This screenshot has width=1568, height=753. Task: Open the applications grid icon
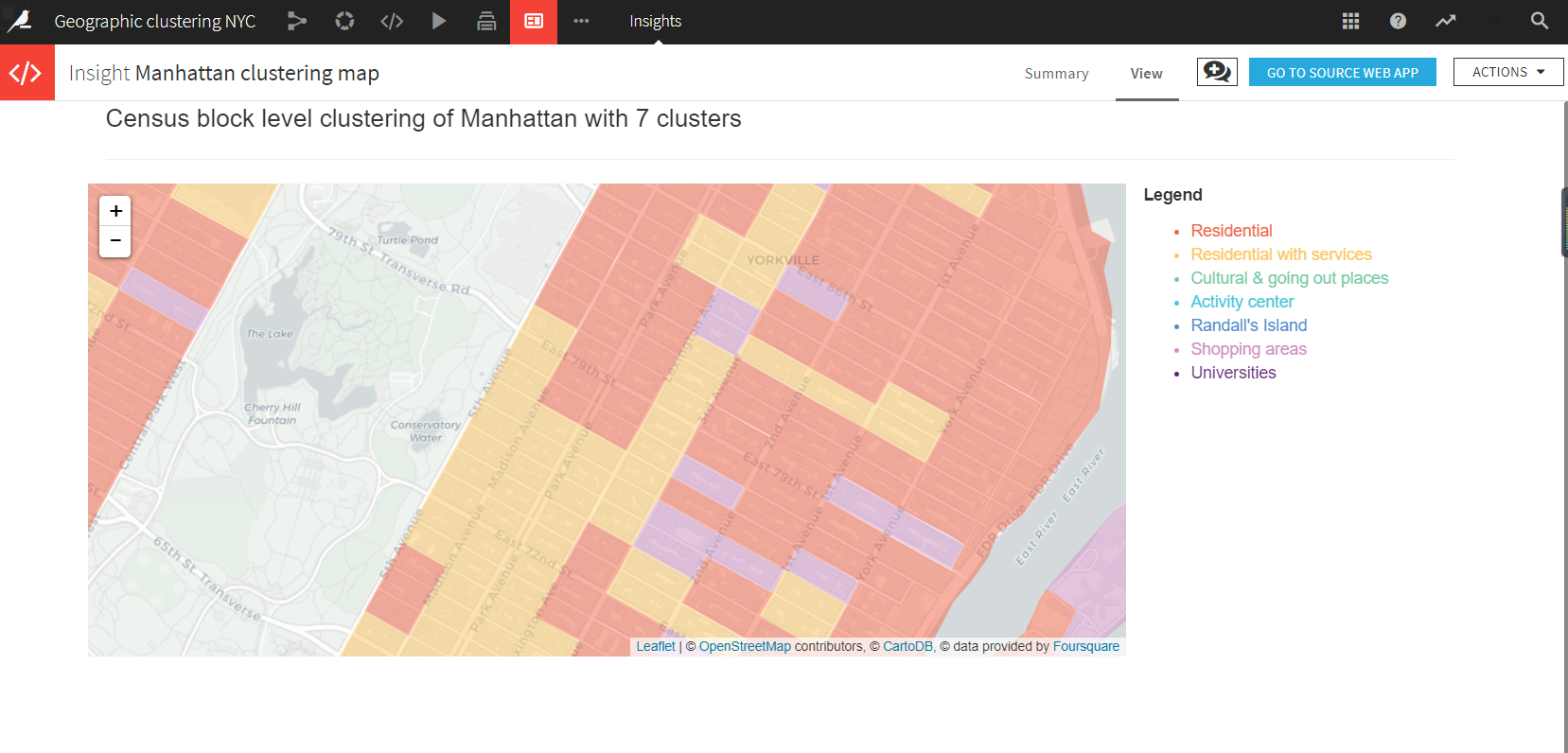pyautogui.click(x=1350, y=21)
